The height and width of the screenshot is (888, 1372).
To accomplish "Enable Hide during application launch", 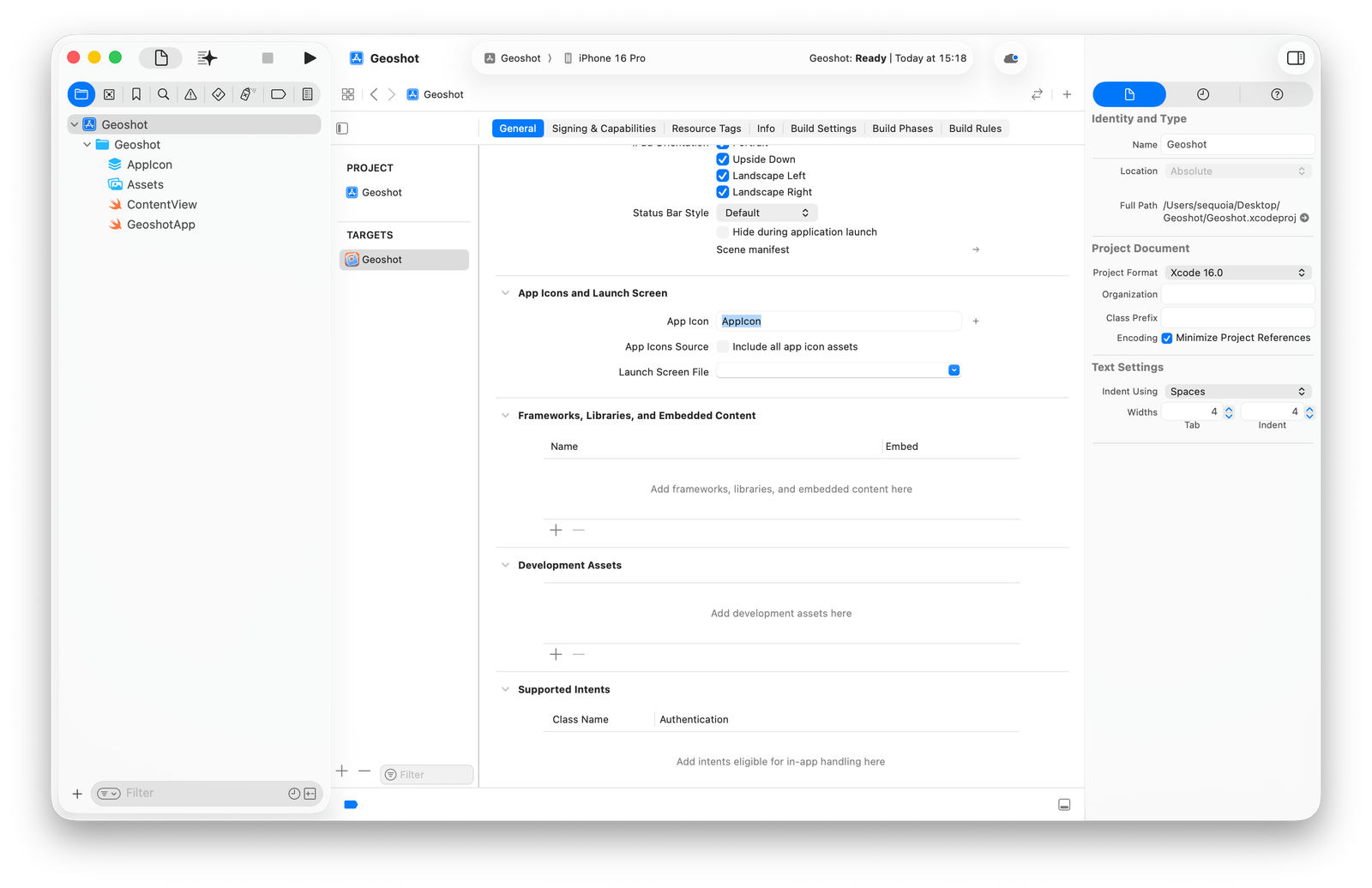I will click(721, 231).
